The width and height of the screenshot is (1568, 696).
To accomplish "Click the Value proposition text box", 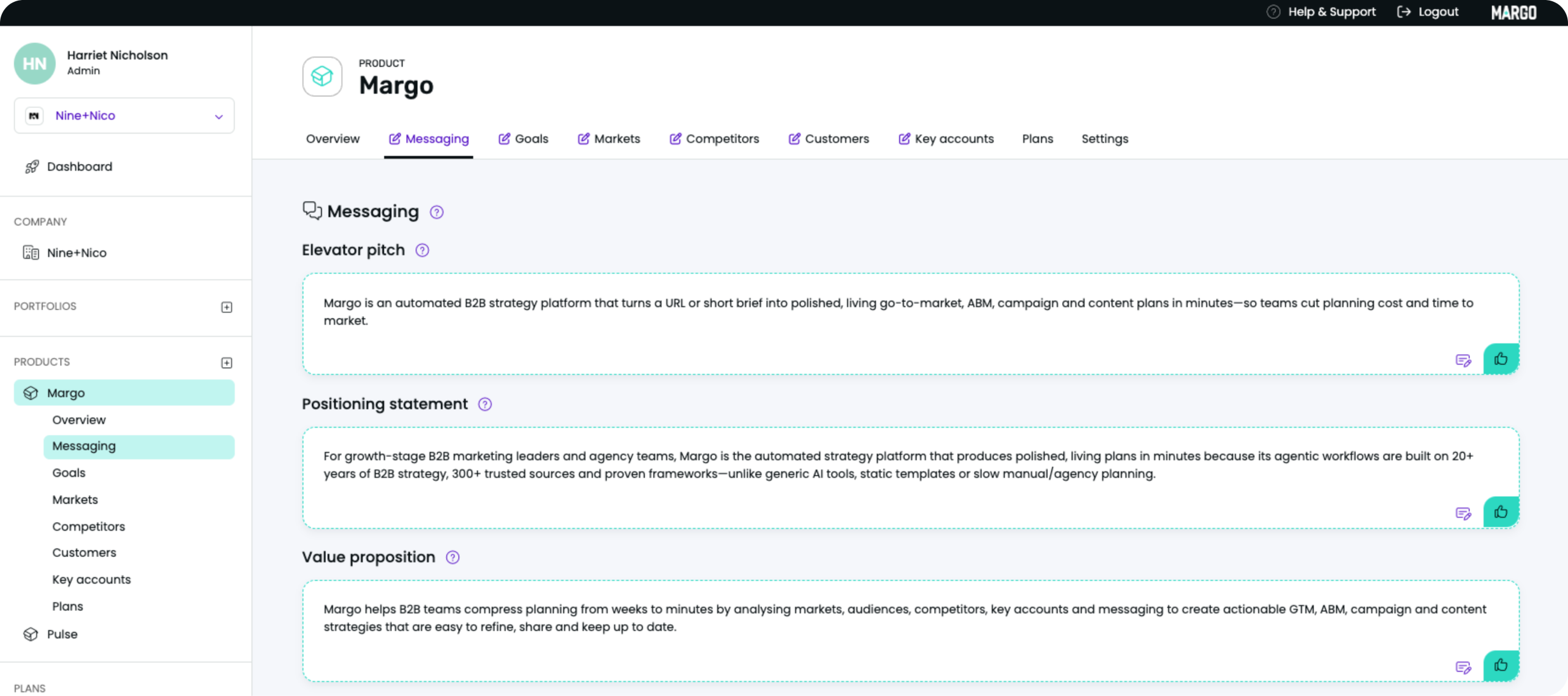I will [x=910, y=630].
